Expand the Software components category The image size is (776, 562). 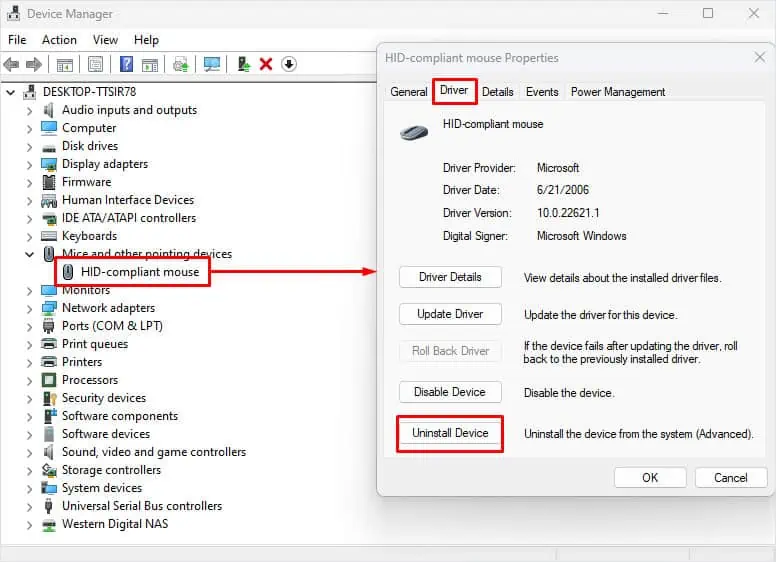29,417
